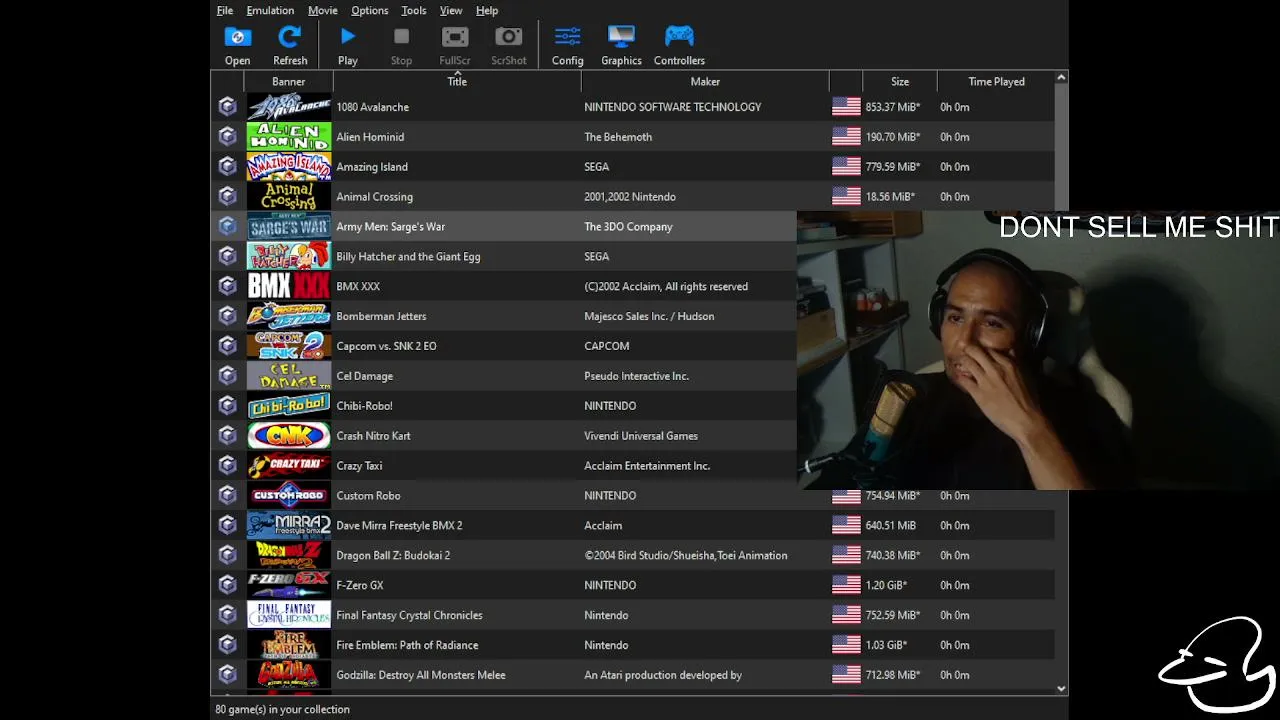The image size is (1280, 720).
Task: Click the size value "18.56 MiB*"
Action: click(890, 197)
